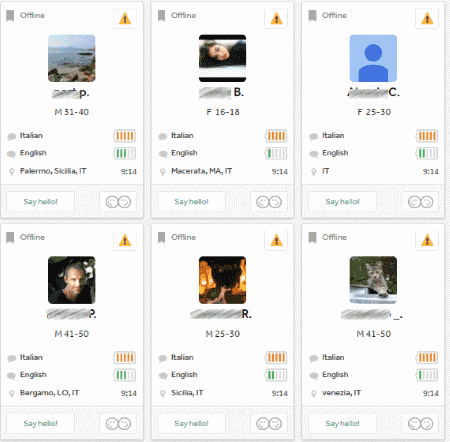Viewport: 450px width, 442px height.
Task: Say hello to the Sicilia member
Action: point(192,424)
